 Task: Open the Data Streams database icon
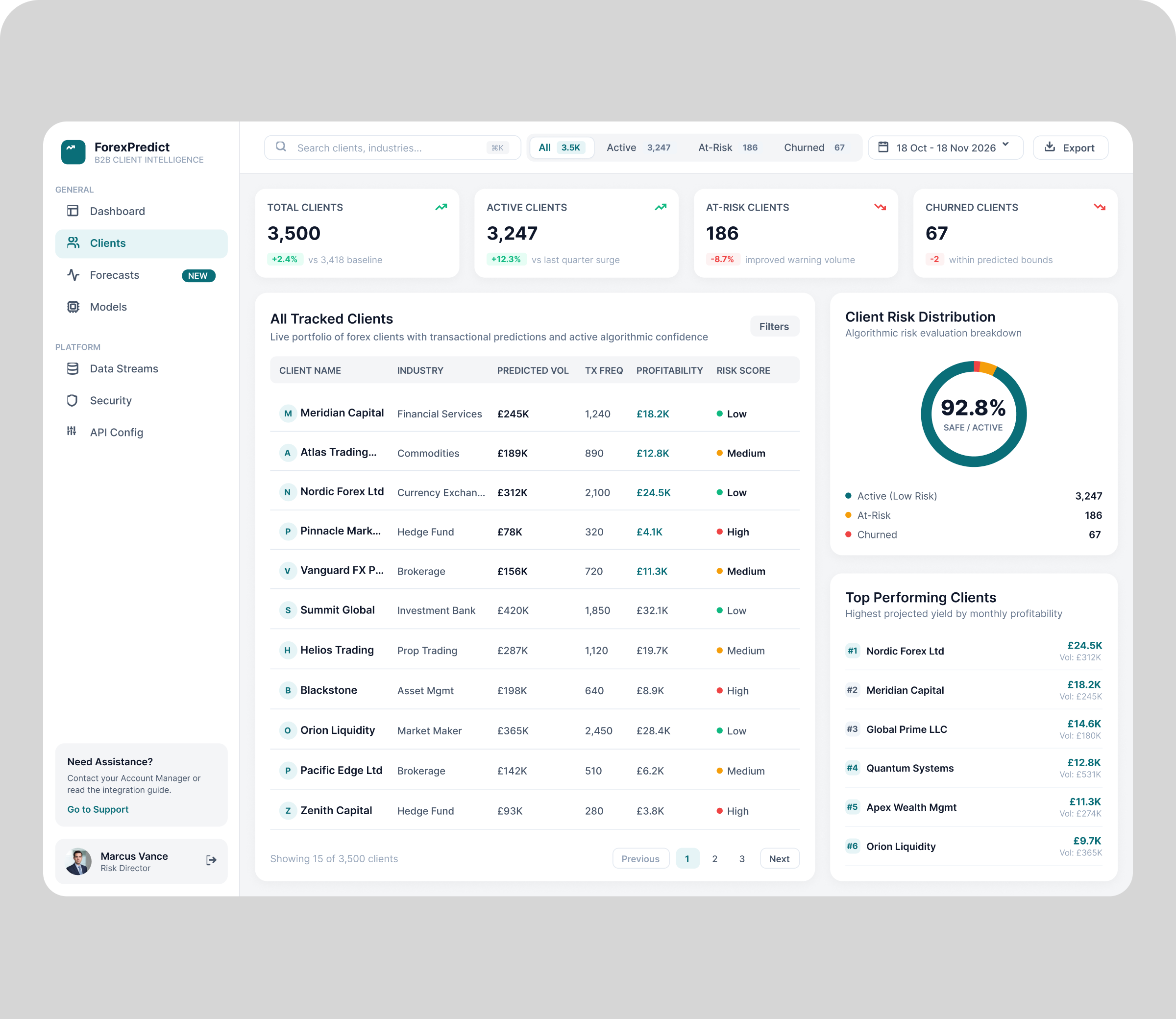(x=73, y=368)
